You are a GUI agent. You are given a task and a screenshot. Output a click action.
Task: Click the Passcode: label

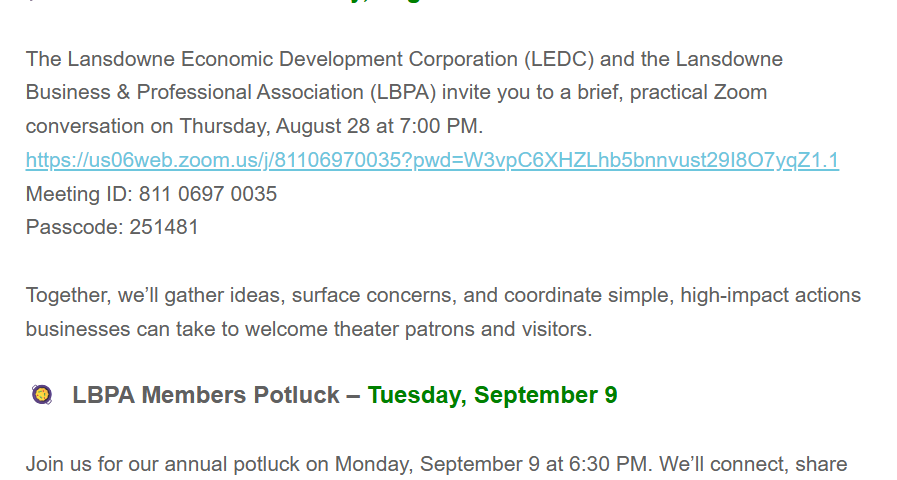pos(74,227)
